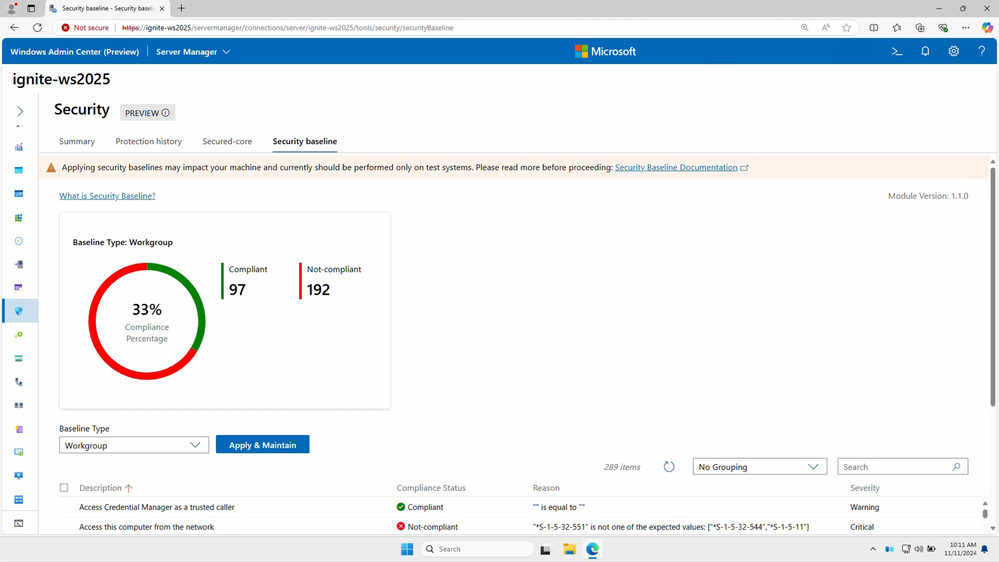The height and width of the screenshot is (562, 999).
Task: Click the Apply & Maintain button
Action: [x=262, y=445]
